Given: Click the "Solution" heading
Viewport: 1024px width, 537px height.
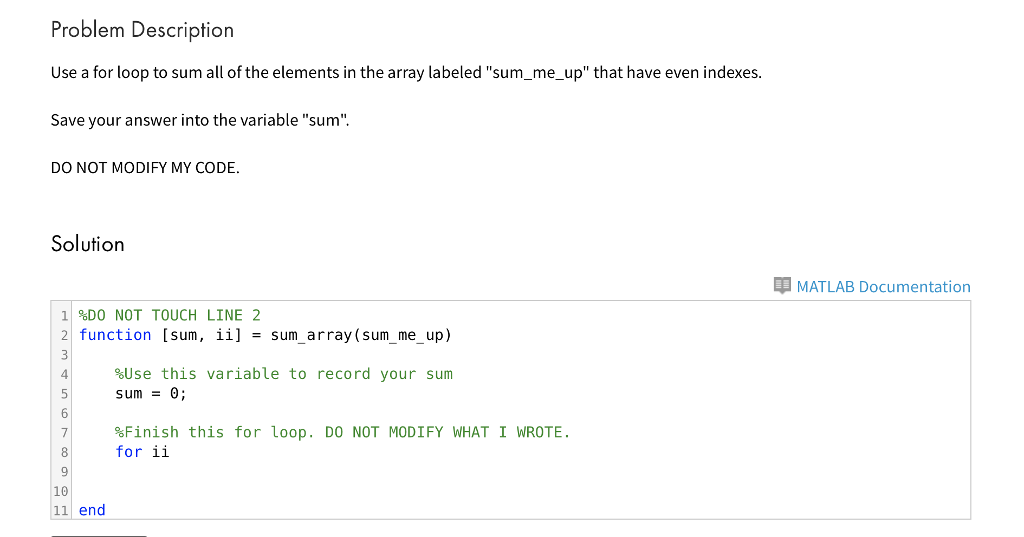Looking at the screenshot, I should (88, 244).
